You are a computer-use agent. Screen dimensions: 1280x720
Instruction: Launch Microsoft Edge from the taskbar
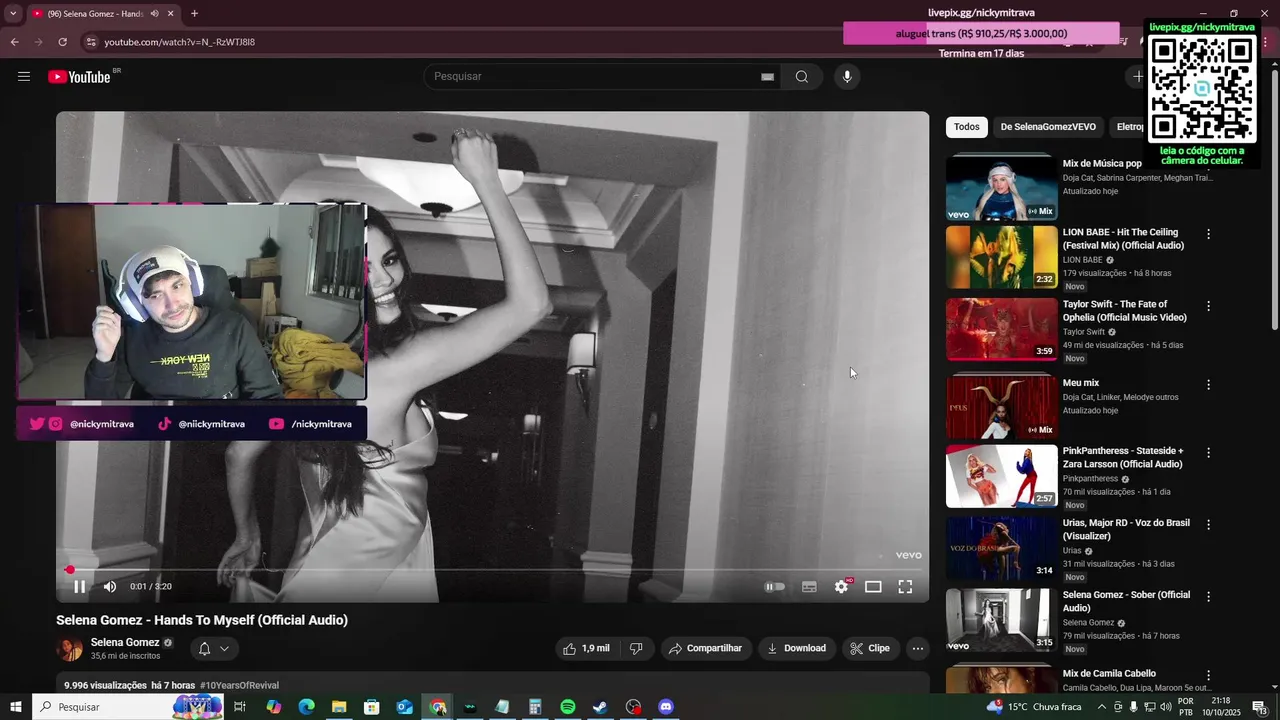[307, 707]
